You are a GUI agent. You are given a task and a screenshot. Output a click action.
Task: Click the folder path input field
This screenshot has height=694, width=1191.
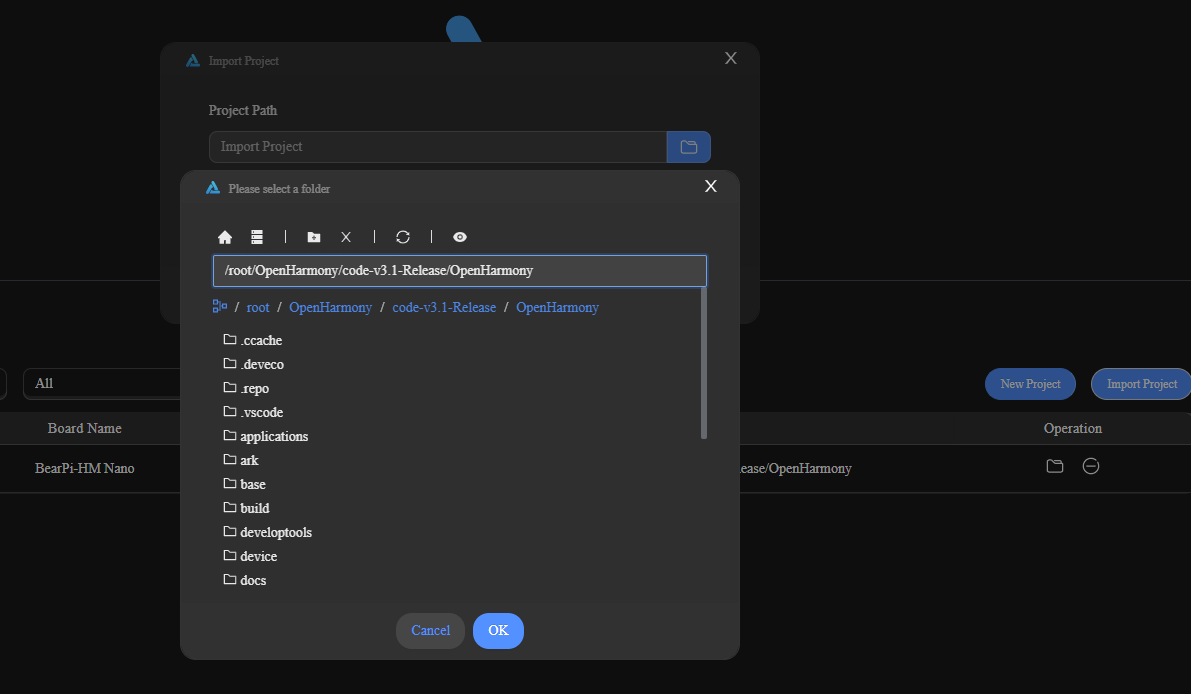point(460,271)
